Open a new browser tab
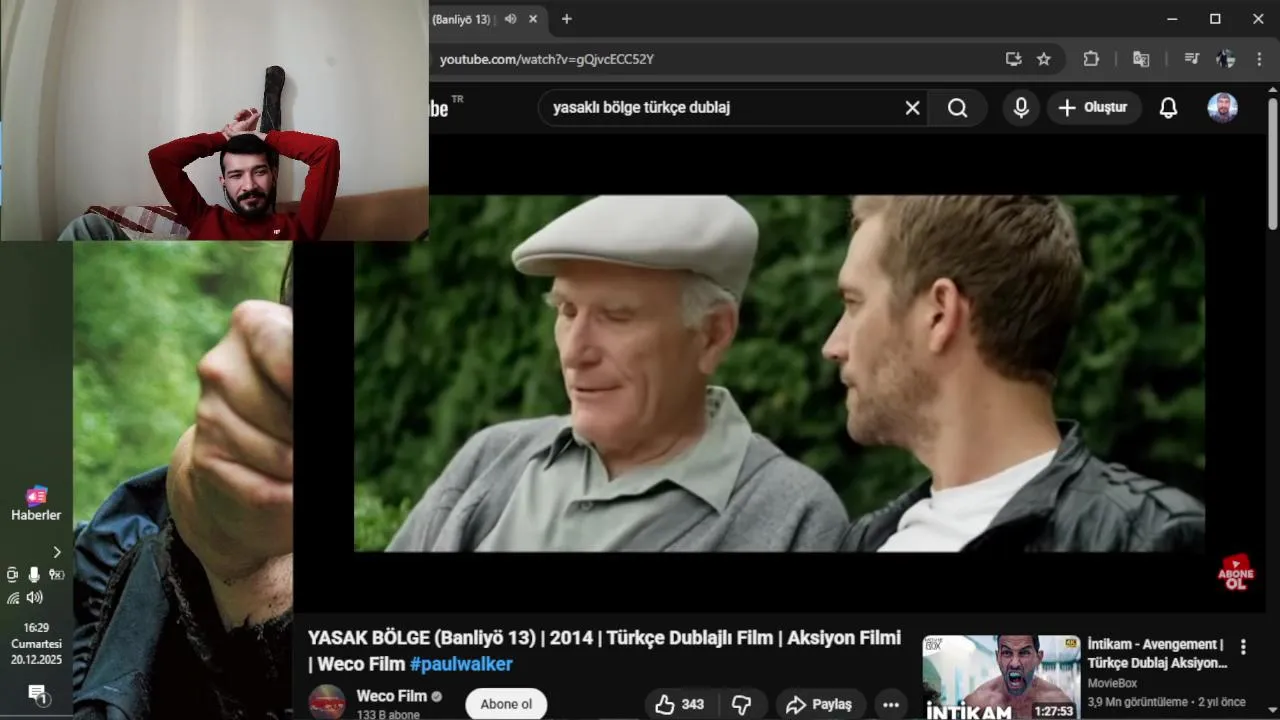This screenshot has height=720, width=1280. [x=567, y=19]
